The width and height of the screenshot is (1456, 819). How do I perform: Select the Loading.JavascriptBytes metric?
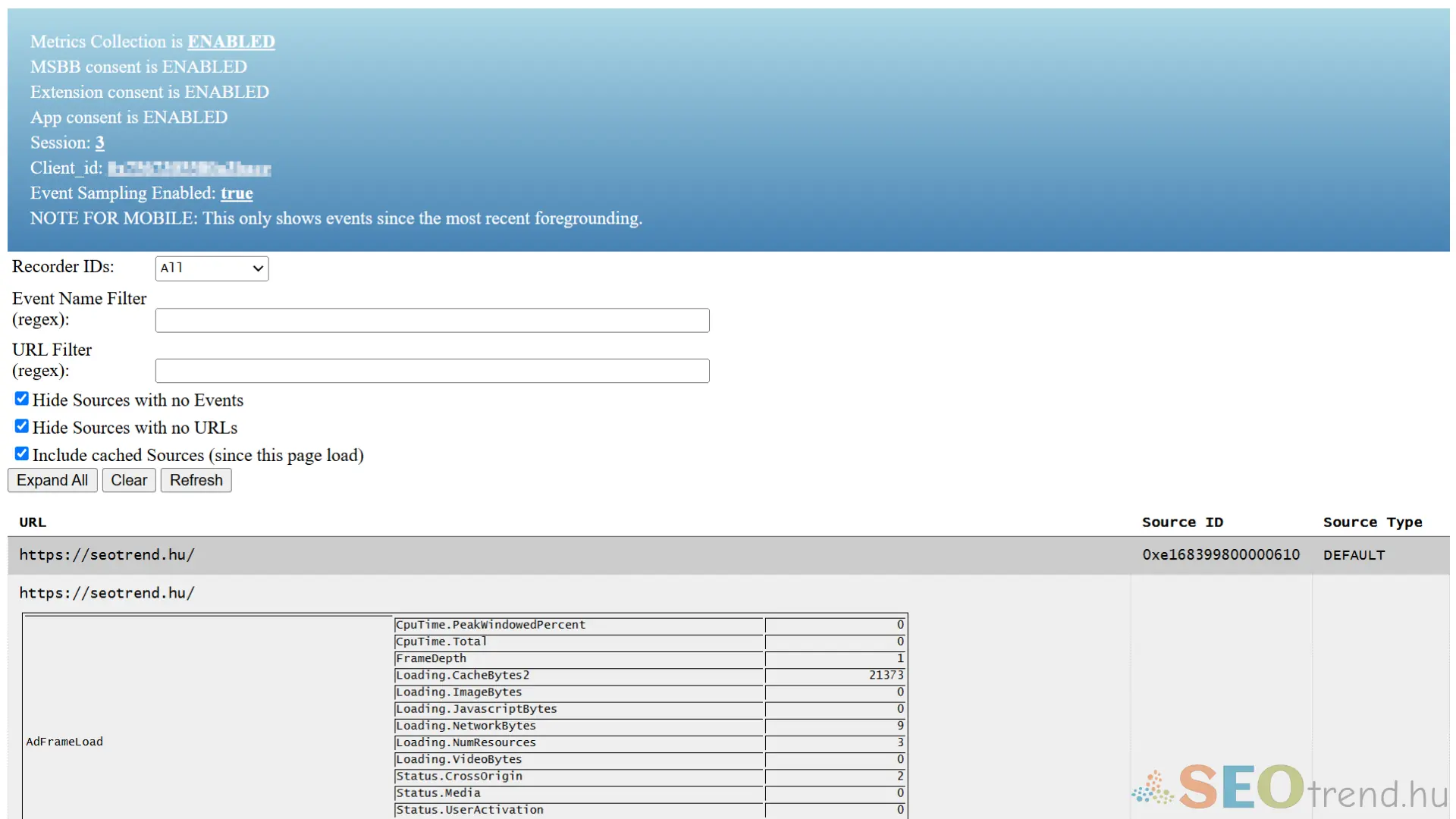point(476,708)
